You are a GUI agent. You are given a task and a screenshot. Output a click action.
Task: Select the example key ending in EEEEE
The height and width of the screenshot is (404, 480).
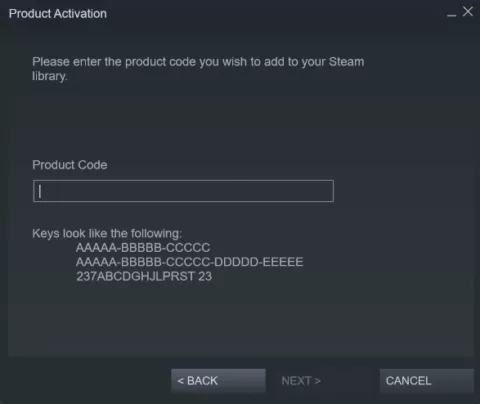pos(189,262)
